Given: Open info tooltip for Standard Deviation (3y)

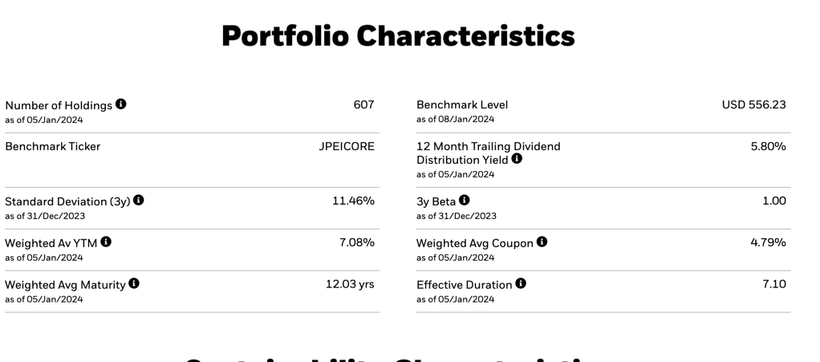Looking at the screenshot, I should click(x=139, y=200).
